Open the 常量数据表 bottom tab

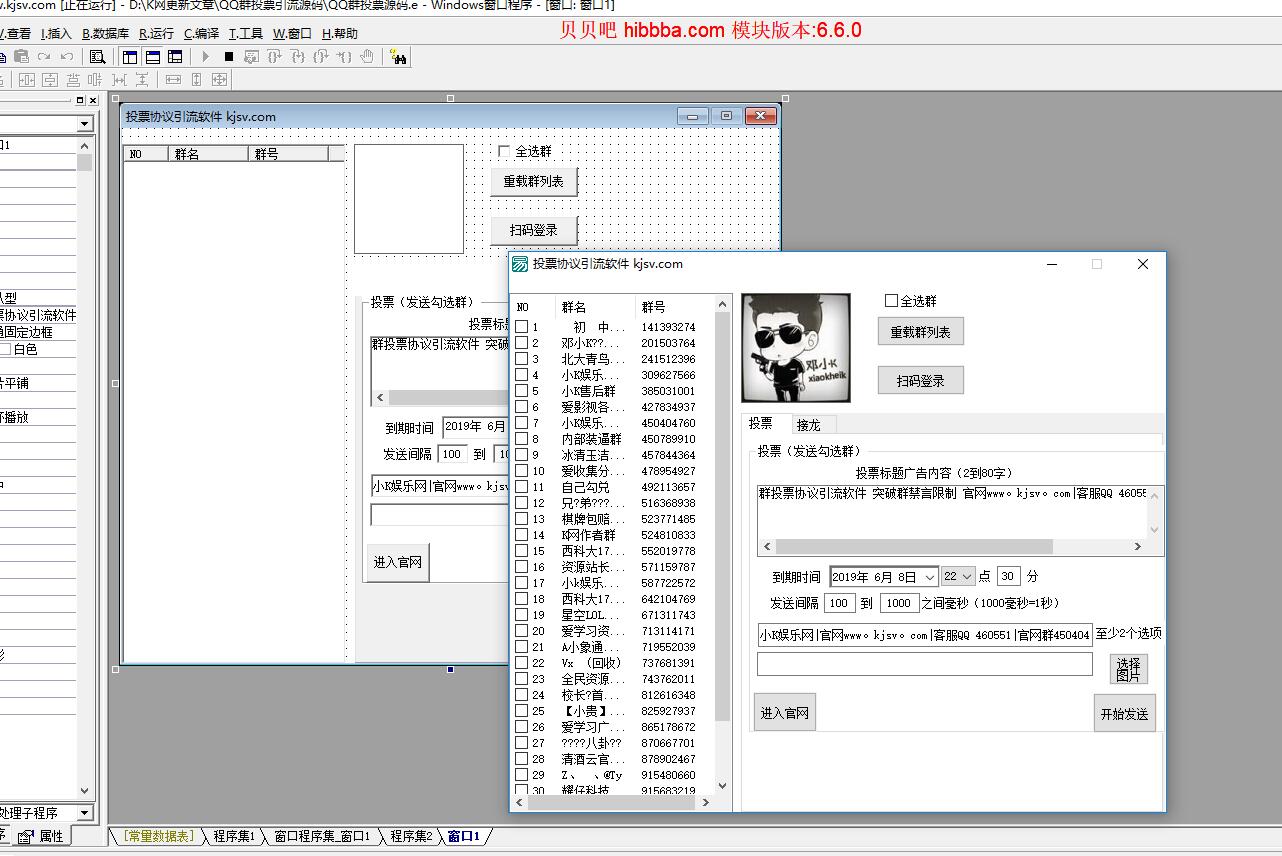coord(158,836)
